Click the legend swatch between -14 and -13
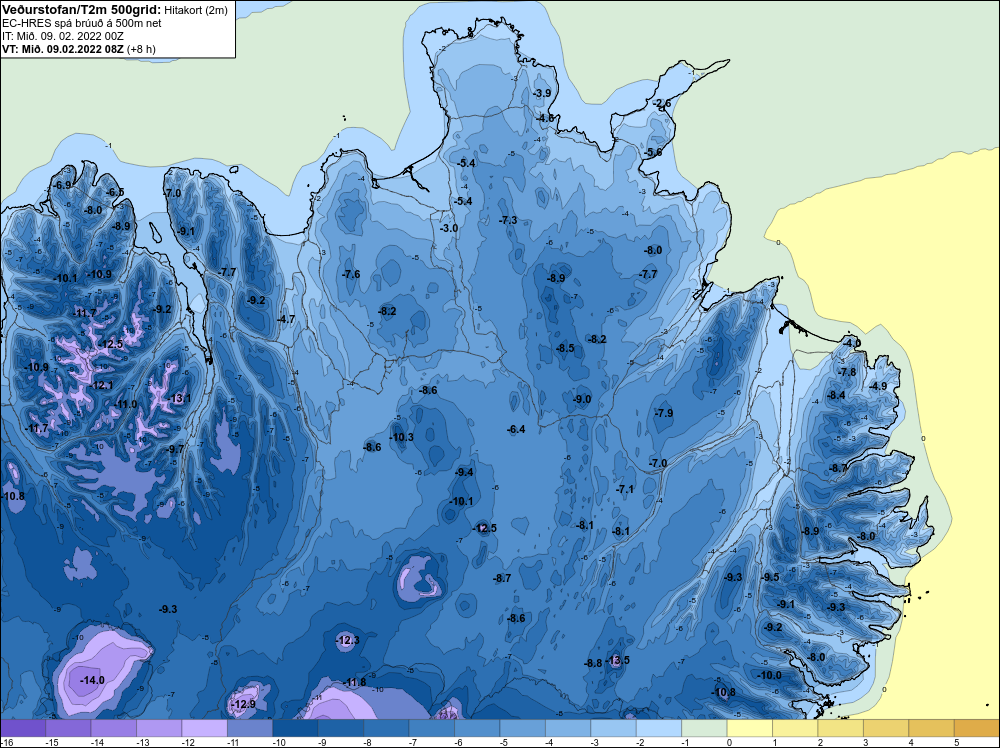 114,727
